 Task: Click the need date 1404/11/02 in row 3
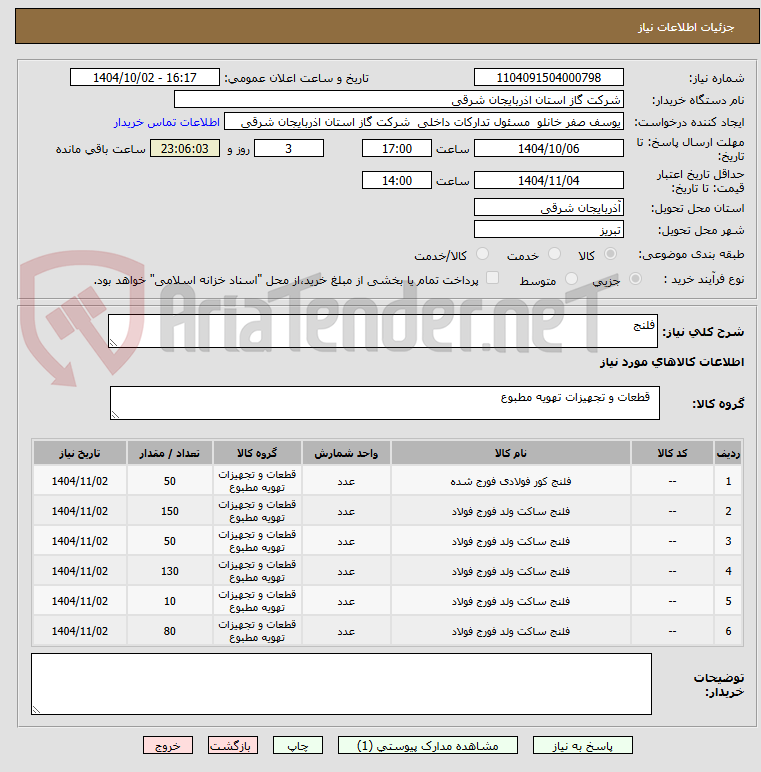pos(80,541)
